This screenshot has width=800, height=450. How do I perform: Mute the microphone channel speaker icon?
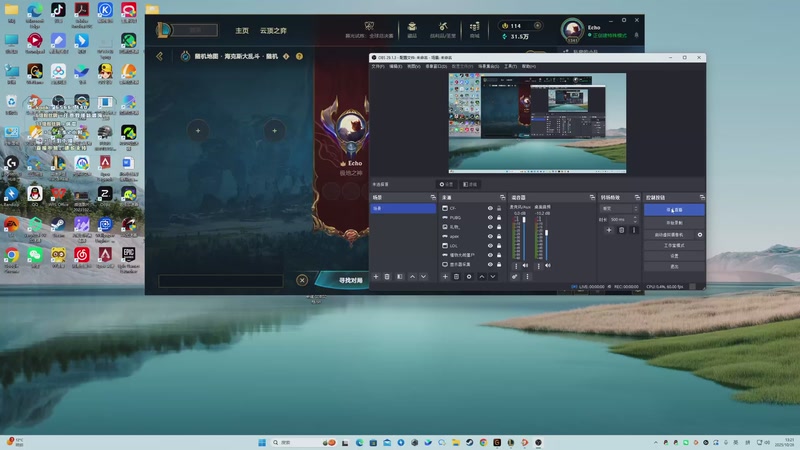coord(526,265)
